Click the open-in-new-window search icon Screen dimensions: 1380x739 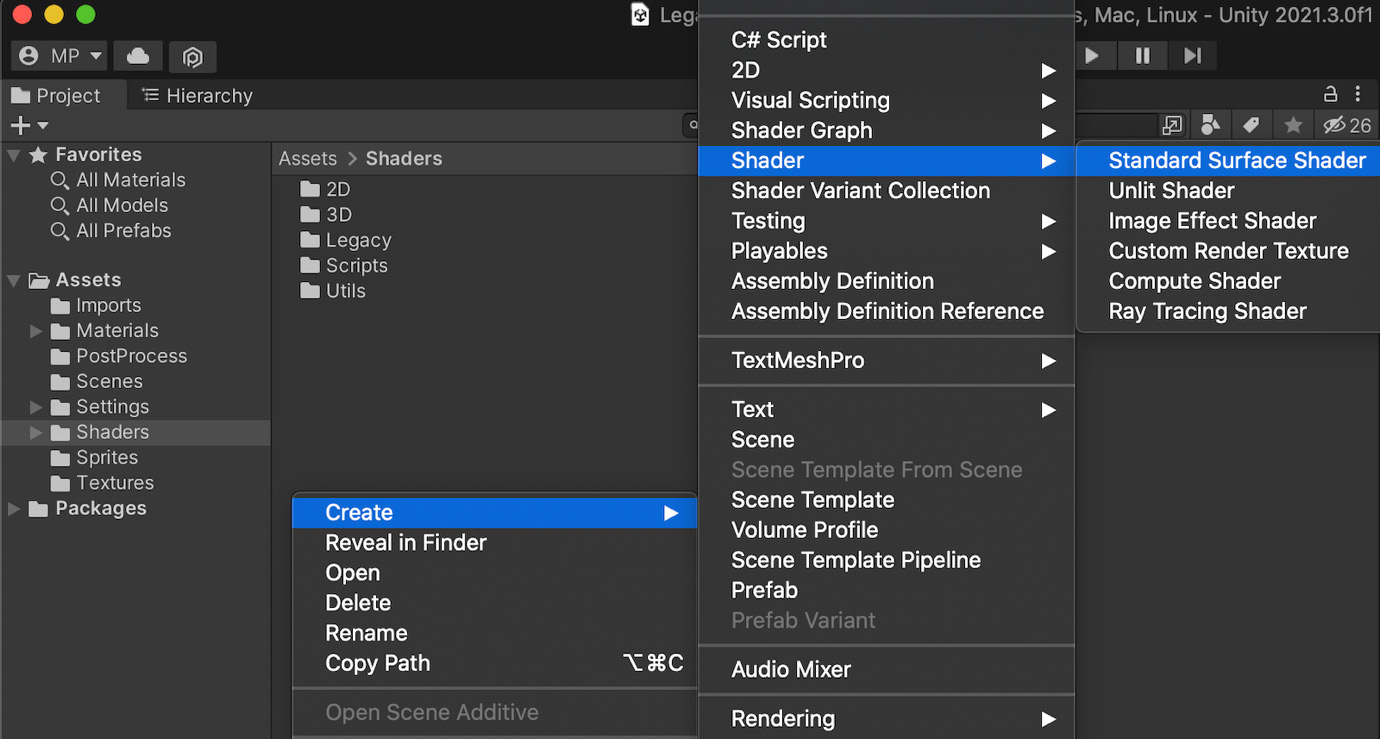tap(1172, 125)
